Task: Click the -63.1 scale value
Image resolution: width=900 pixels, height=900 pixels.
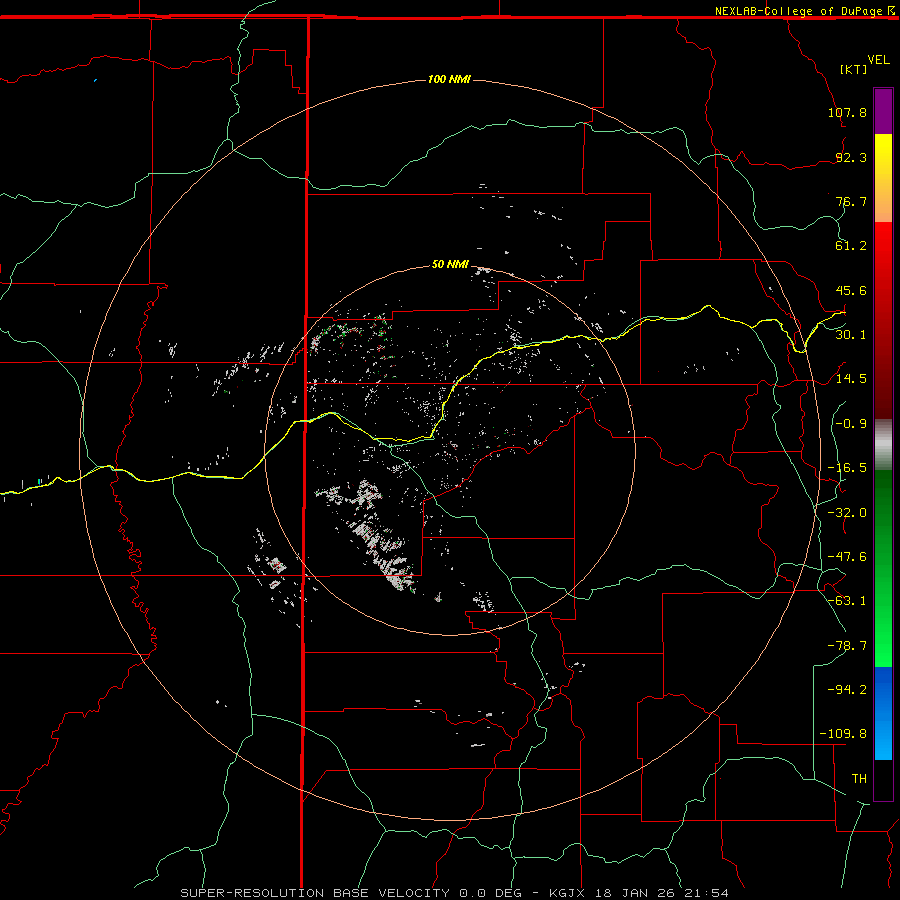Action: 847,601
